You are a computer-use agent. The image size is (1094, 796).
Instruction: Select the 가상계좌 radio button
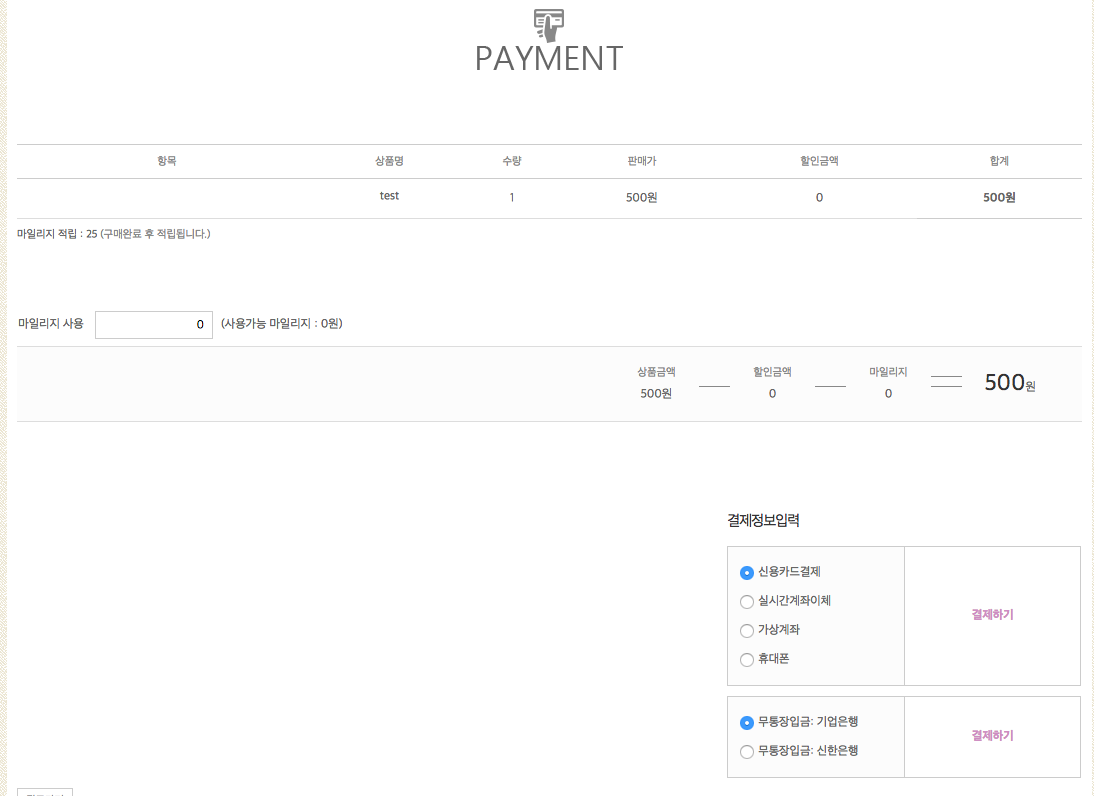[x=747, y=631]
